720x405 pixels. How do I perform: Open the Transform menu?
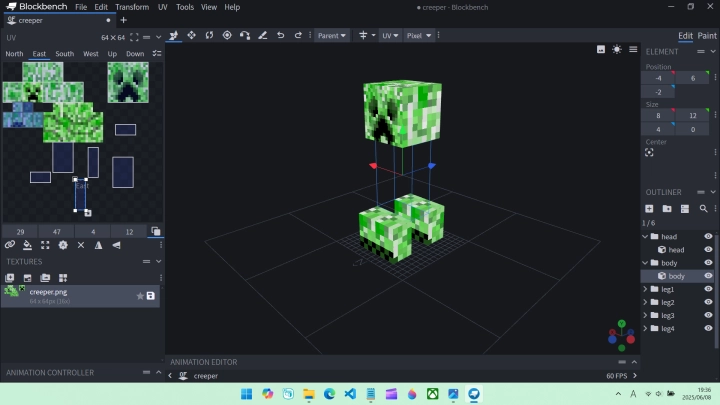click(132, 7)
